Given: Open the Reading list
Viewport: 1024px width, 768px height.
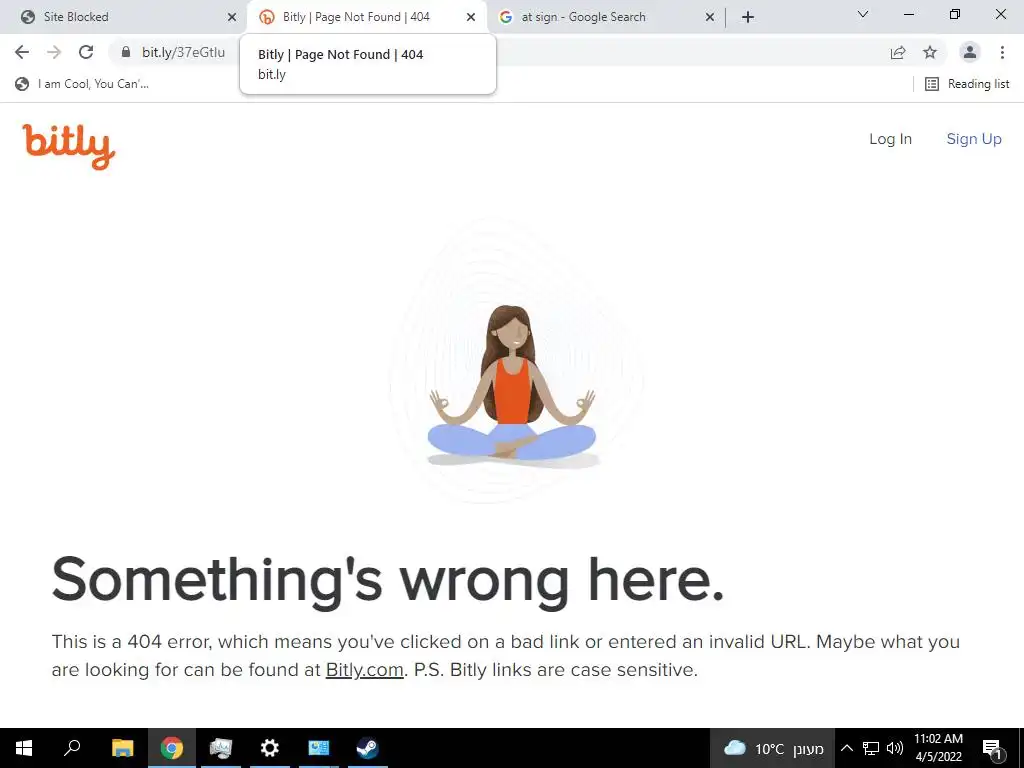Looking at the screenshot, I should [x=967, y=84].
